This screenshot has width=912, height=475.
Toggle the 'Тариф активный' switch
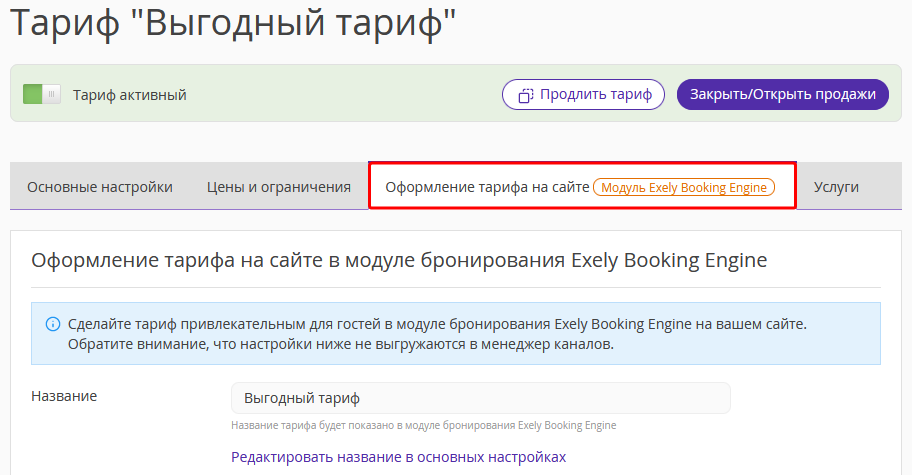coord(41,94)
